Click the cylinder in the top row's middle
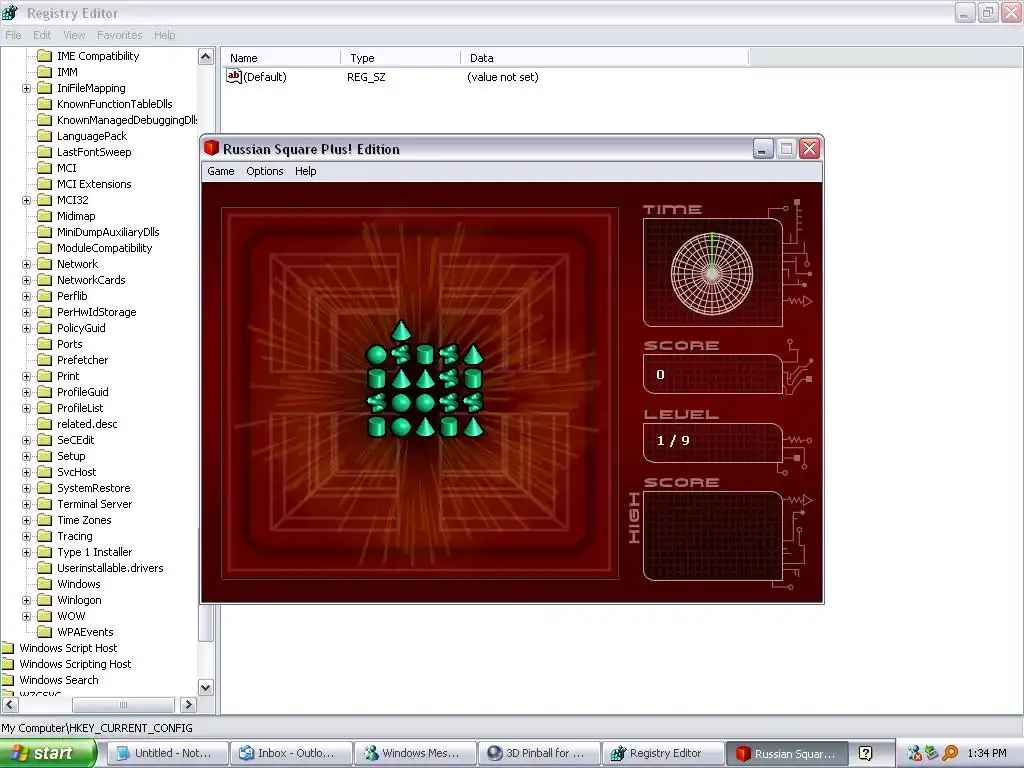1024x768 pixels. pos(425,355)
